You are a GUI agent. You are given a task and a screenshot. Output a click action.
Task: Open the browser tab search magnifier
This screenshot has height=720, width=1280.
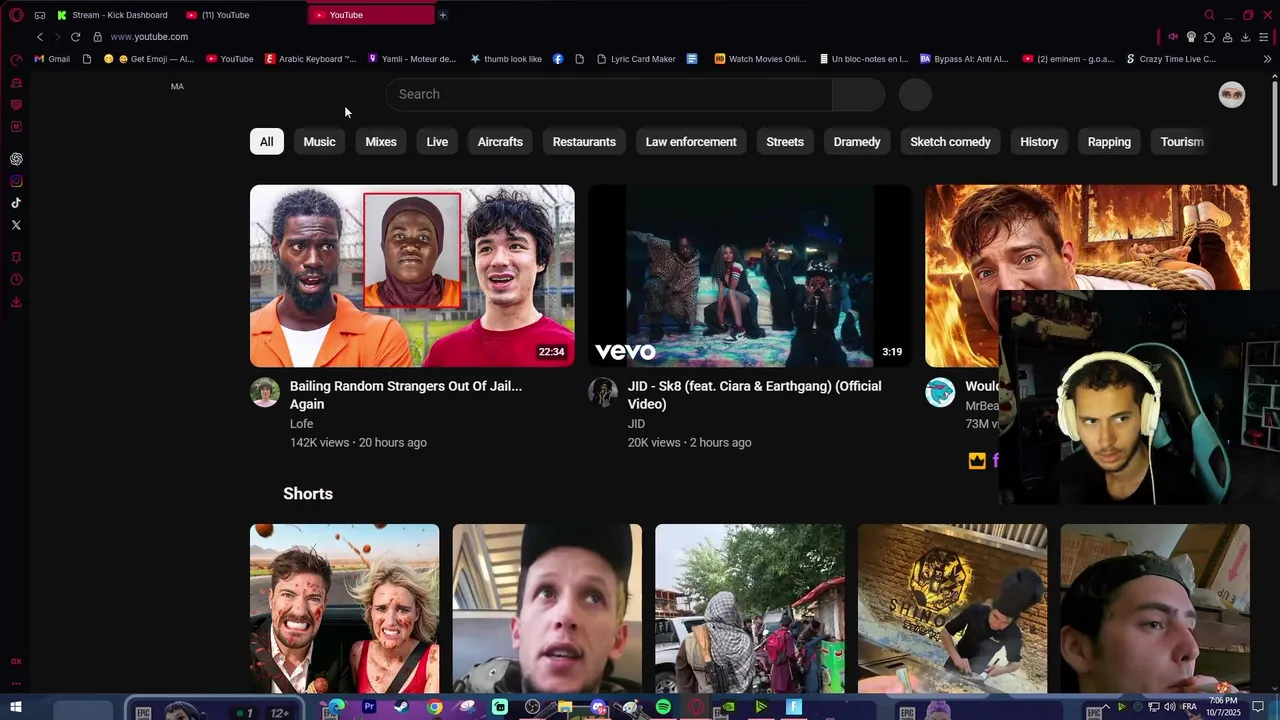coord(1209,15)
